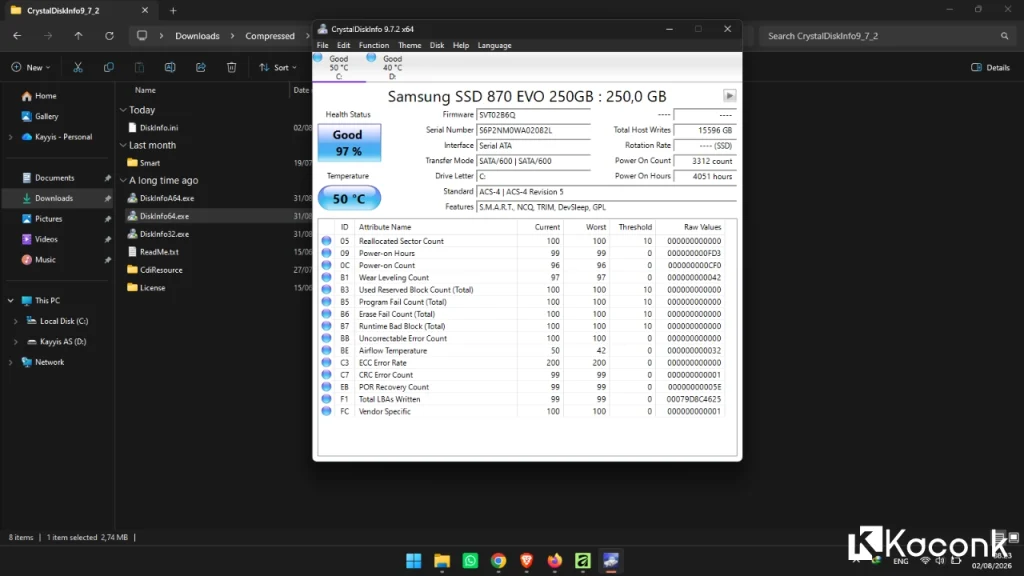
Task: Click the Total Host Writes value
Action: coord(705,130)
